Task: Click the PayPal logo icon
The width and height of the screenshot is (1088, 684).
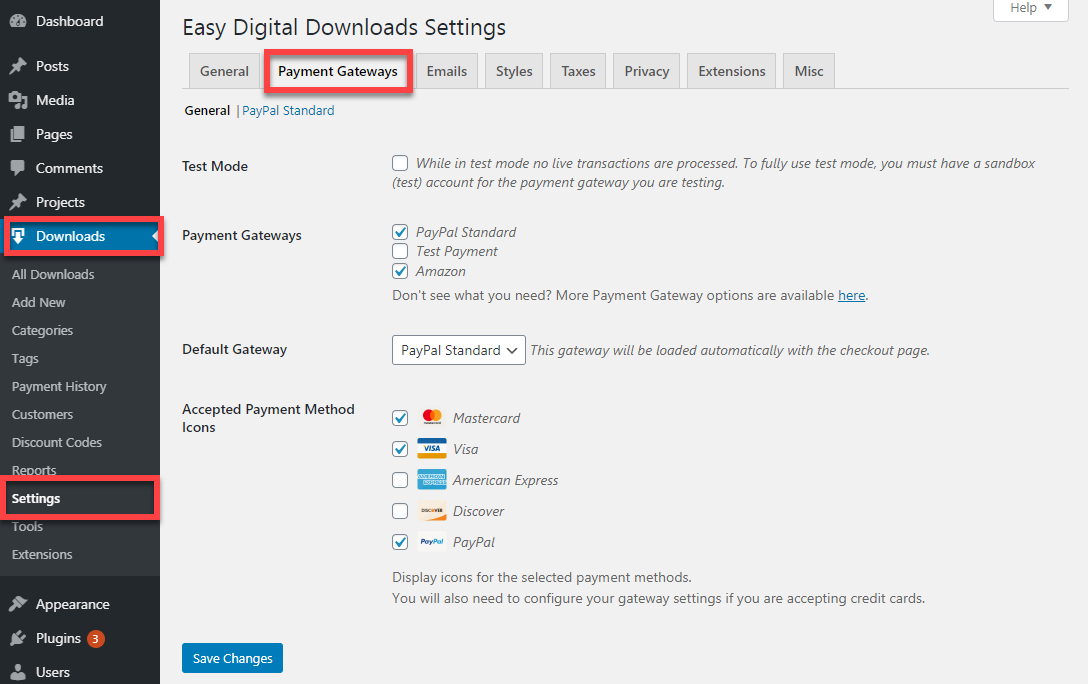Action: (432, 542)
